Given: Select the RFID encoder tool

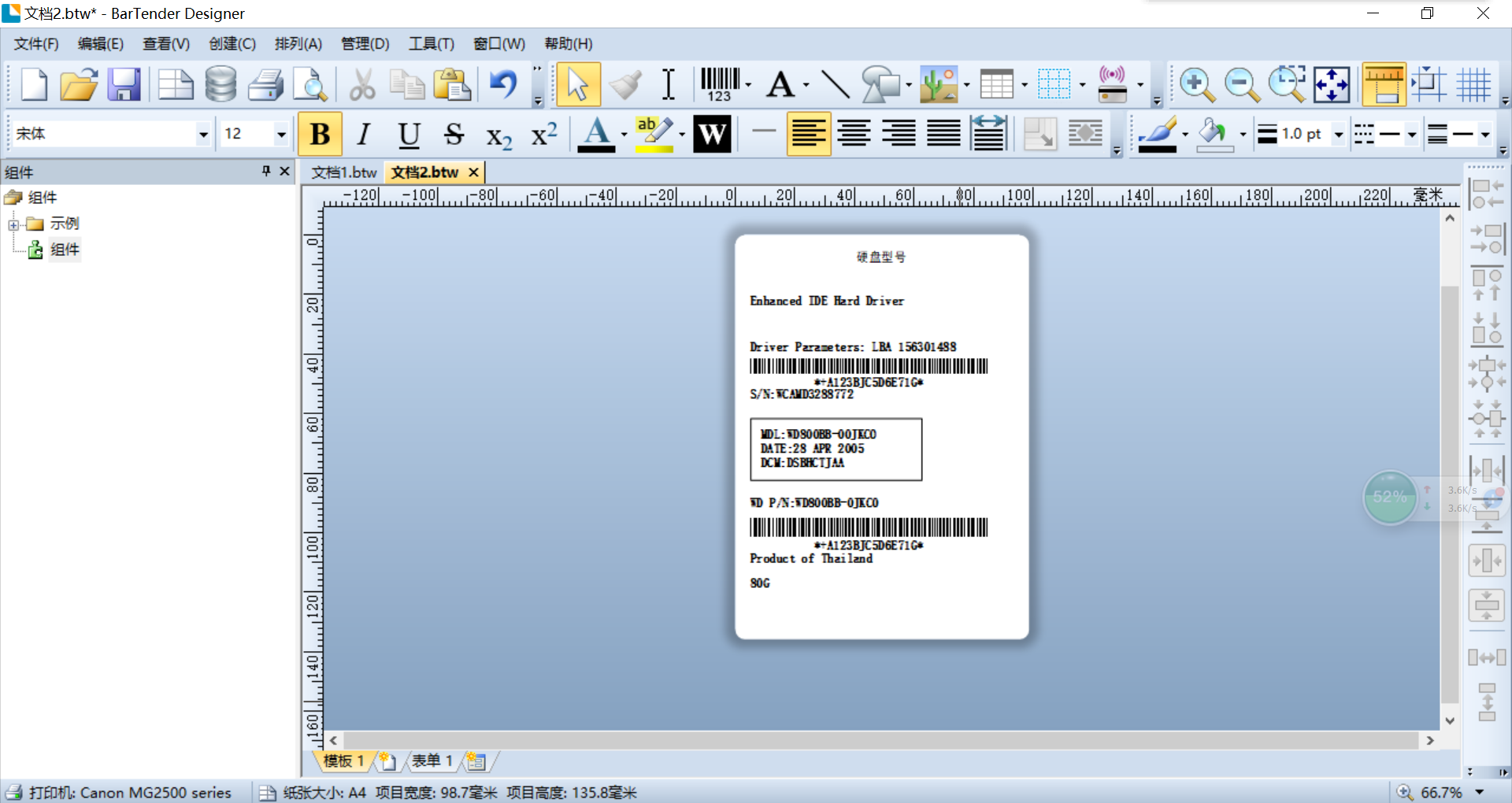Looking at the screenshot, I should point(1113,84).
